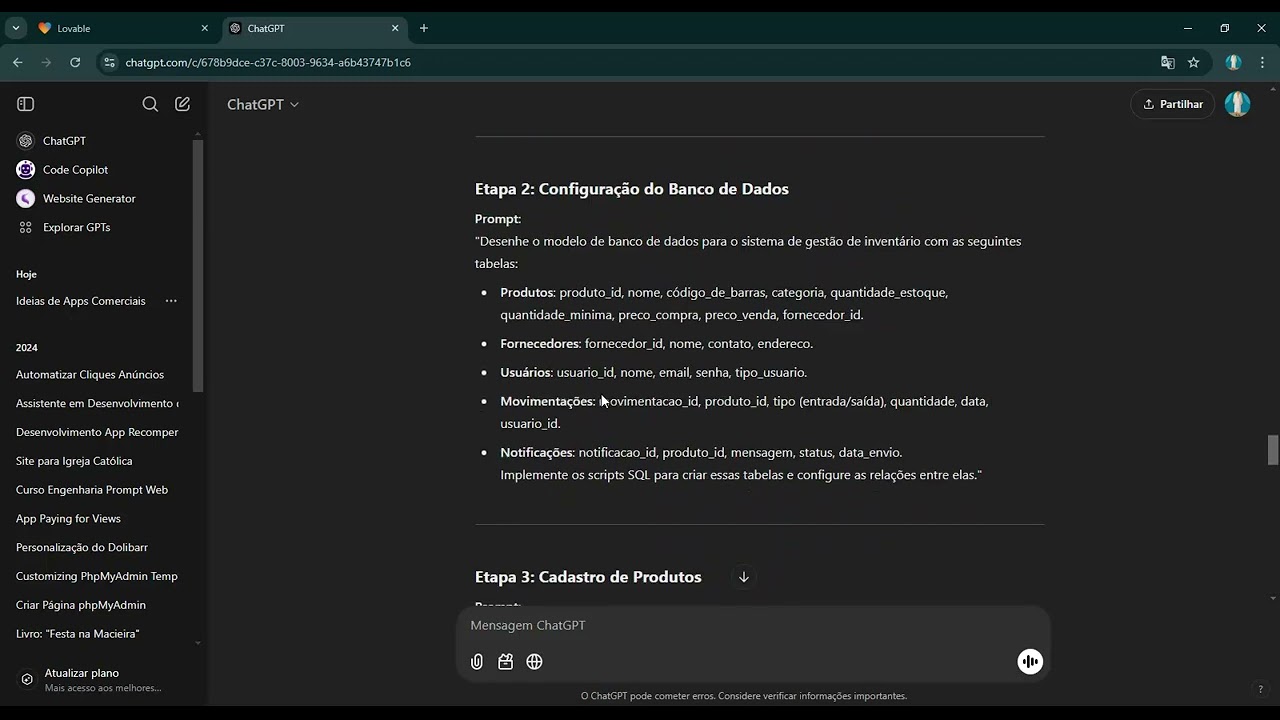Open a new browser tab
This screenshot has width=1280, height=720.
pyautogui.click(x=424, y=28)
